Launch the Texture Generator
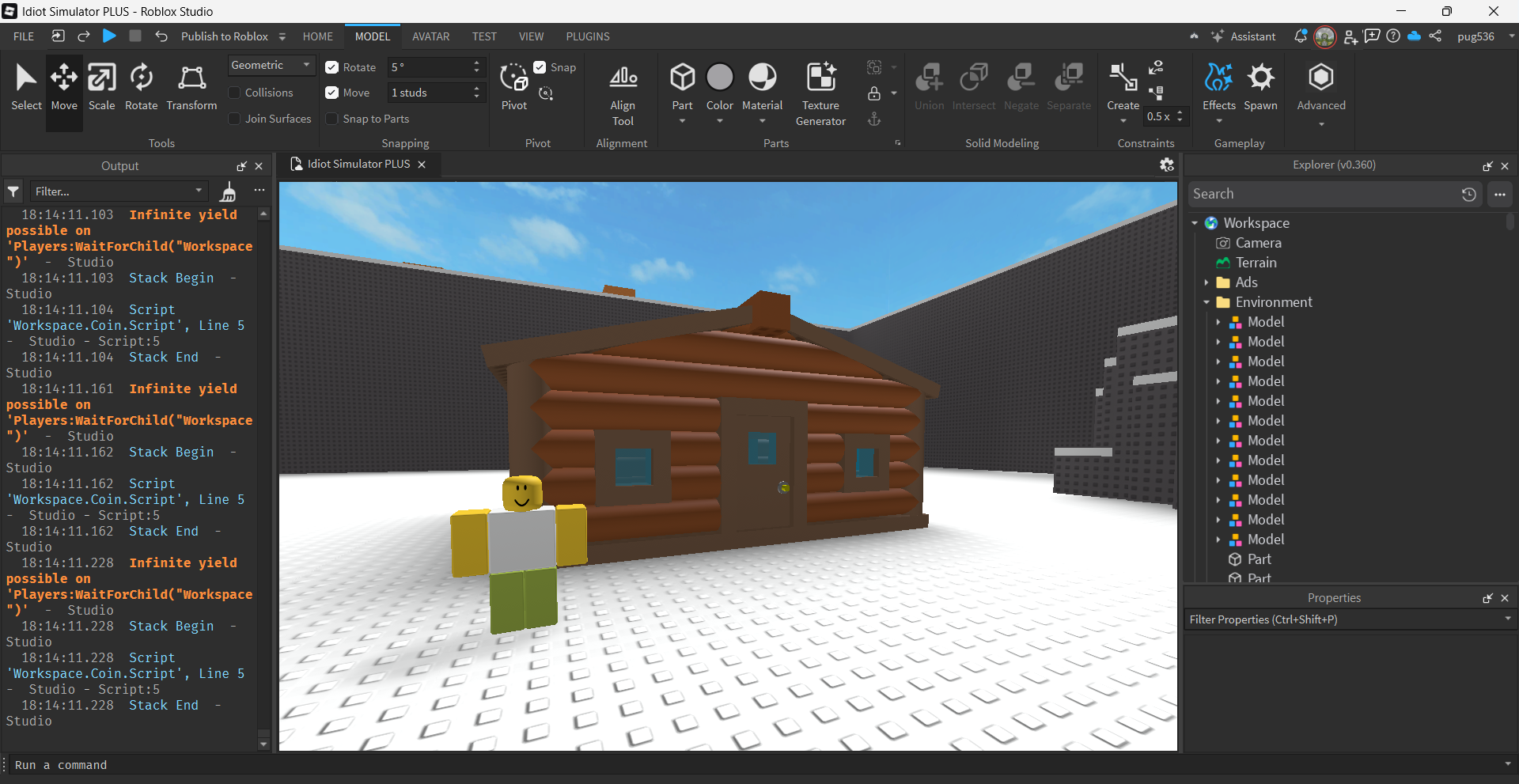This screenshot has width=1519, height=784. click(x=820, y=93)
